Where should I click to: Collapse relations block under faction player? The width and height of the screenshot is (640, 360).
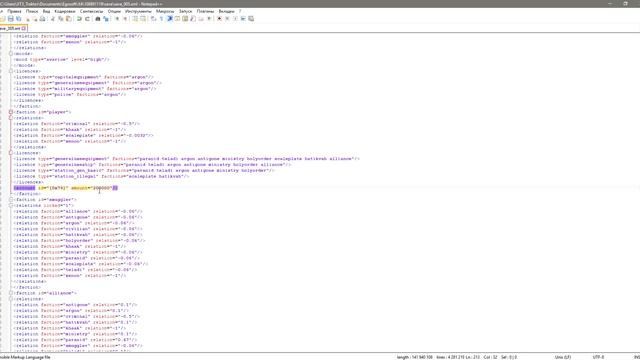tap(11, 118)
